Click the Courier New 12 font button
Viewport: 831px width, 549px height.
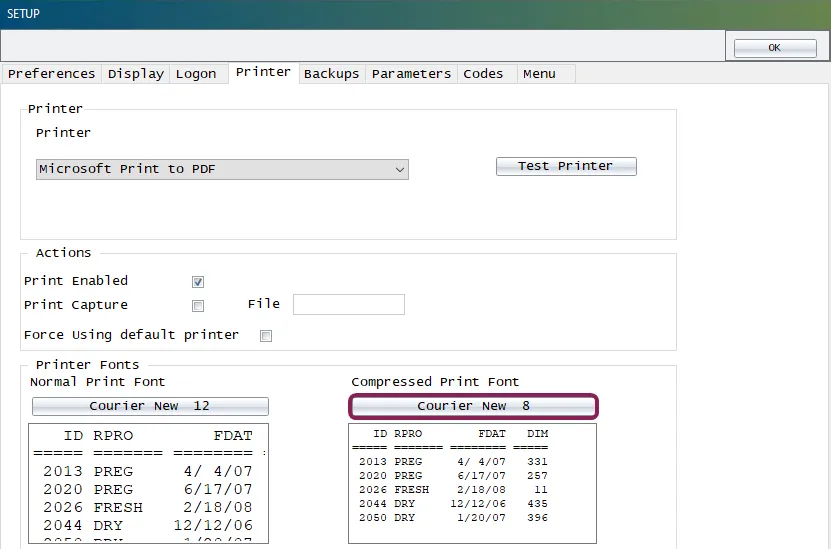click(150, 406)
